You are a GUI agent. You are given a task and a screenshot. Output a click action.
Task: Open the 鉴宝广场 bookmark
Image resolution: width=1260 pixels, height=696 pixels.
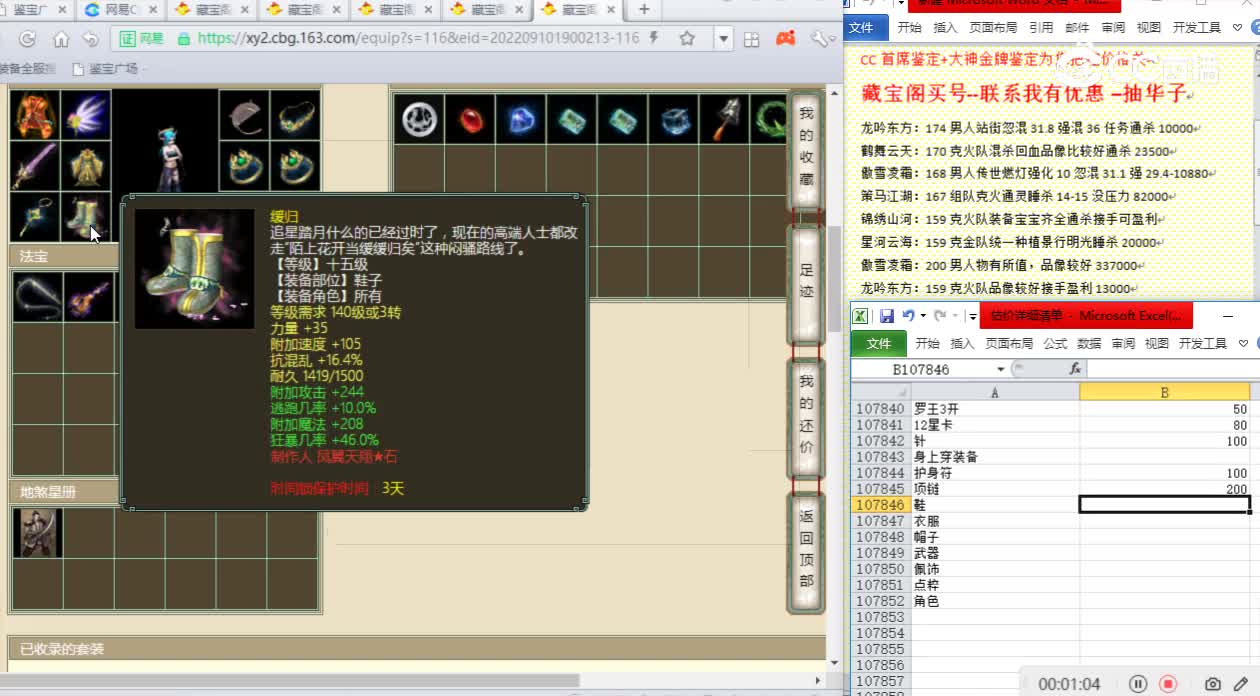pyautogui.click(x=105, y=69)
